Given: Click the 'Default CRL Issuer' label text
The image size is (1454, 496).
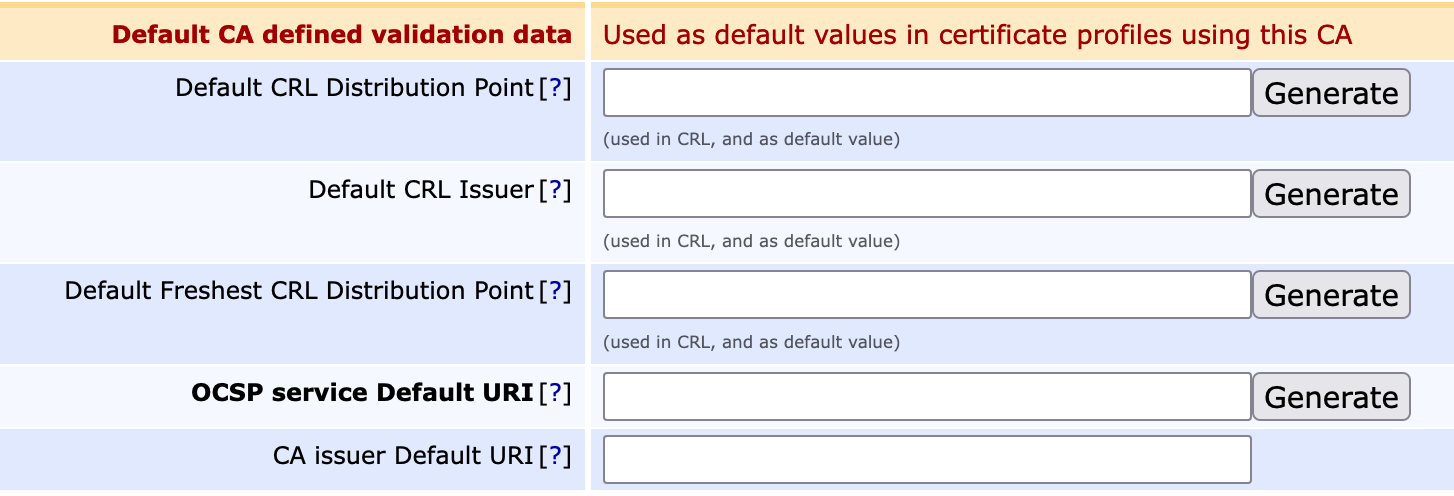Looking at the screenshot, I should point(421,189).
